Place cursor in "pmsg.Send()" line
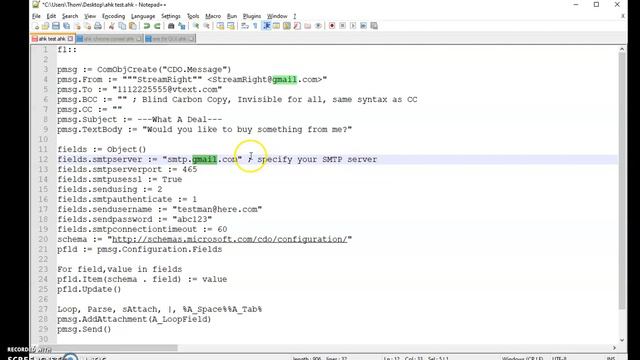Viewport: 640px width, 360px height. tap(84, 329)
